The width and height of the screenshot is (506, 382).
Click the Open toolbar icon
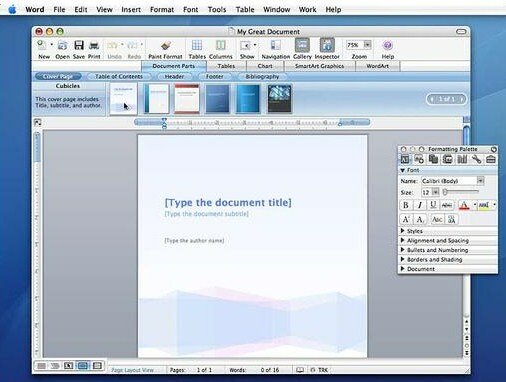tap(62, 45)
